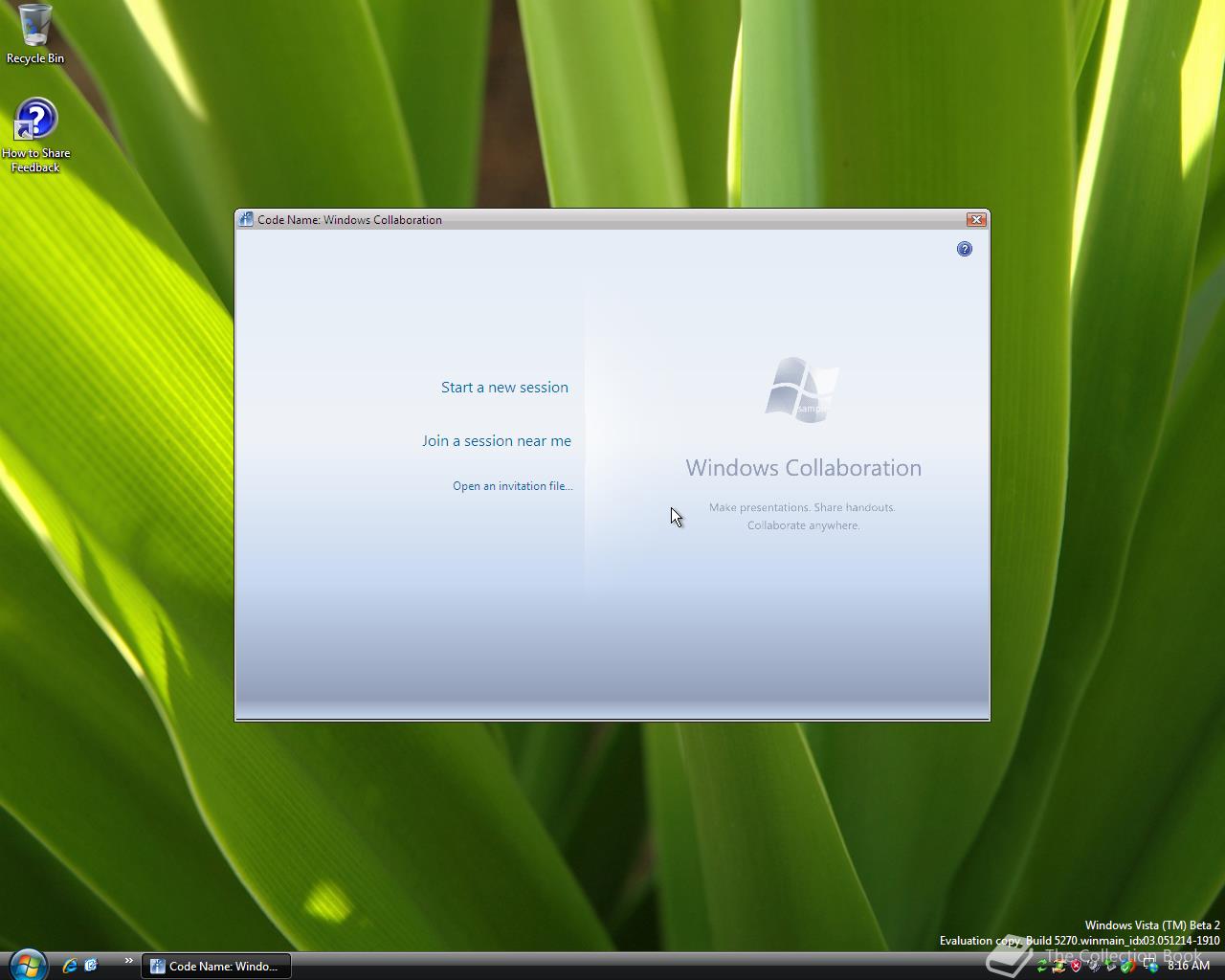Click the network globe tray icon
The image size is (1225, 980).
coord(1151,966)
